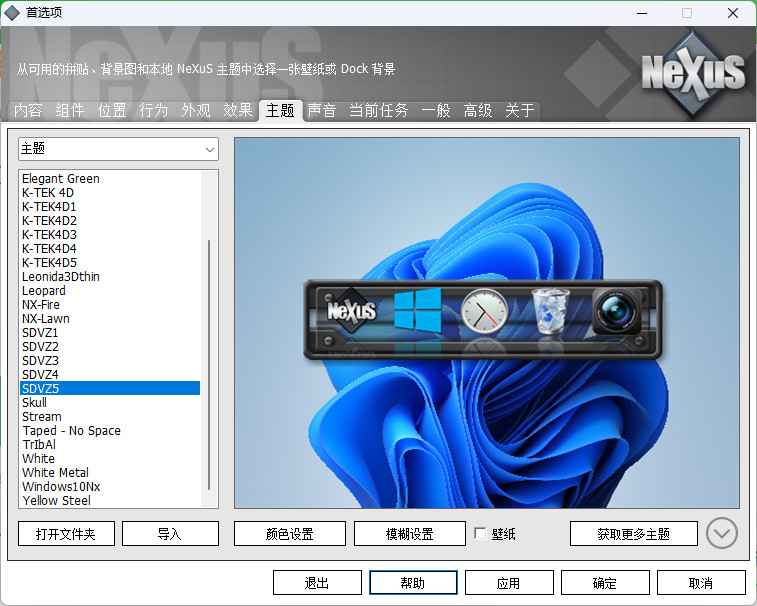Open the 主题 category dropdown
The image size is (757, 606).
[x=118, y=149]
